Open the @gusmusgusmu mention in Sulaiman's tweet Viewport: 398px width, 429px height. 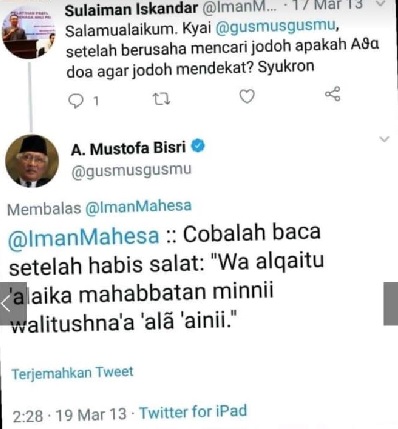click(x=275, y=28)
